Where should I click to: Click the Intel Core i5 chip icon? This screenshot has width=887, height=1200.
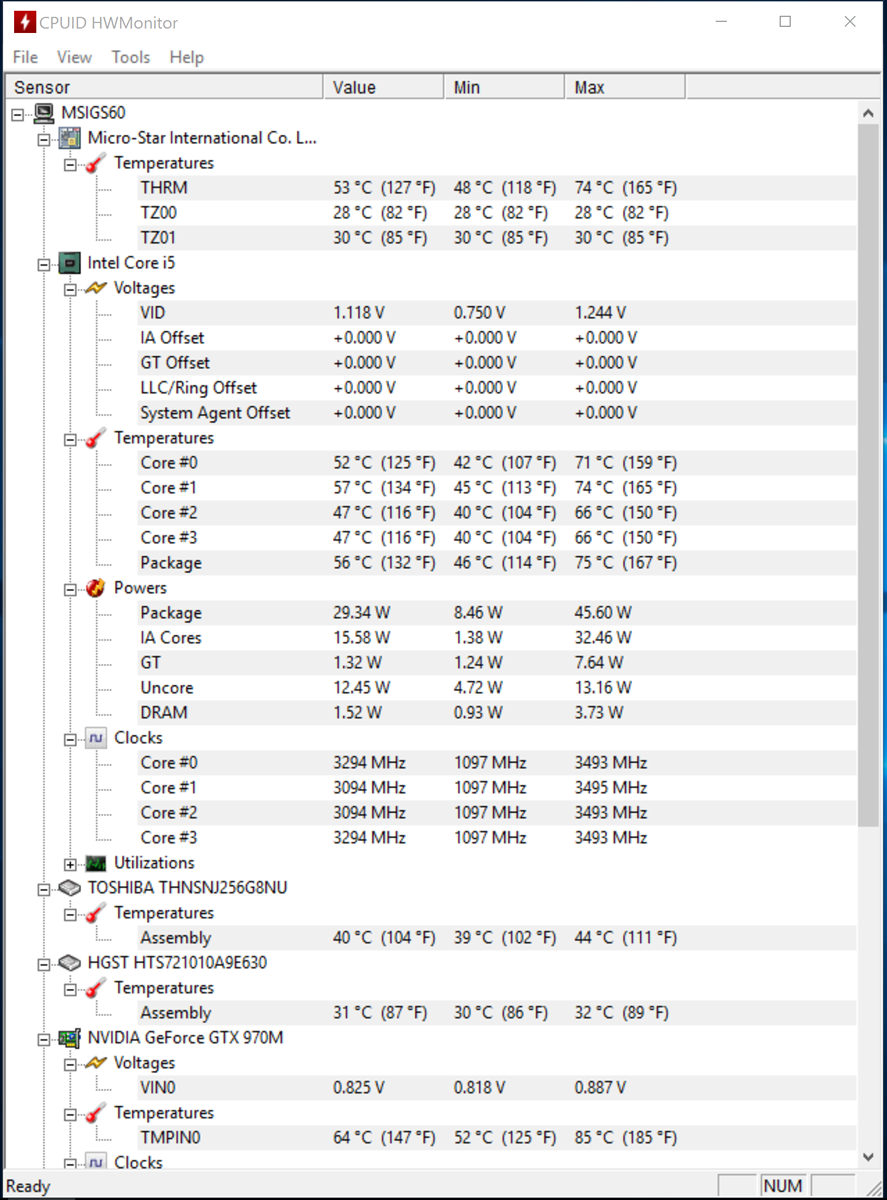pos(69,263)
